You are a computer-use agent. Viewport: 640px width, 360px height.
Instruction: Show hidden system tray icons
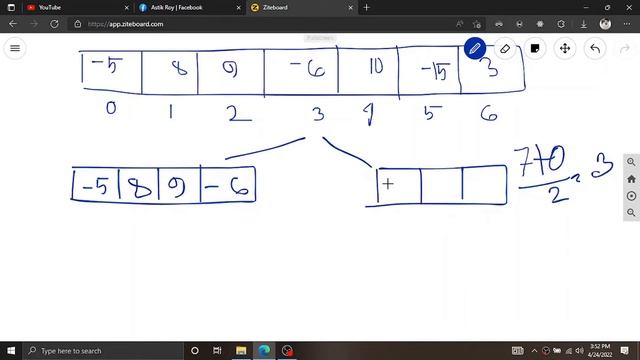tap(534, 351)
